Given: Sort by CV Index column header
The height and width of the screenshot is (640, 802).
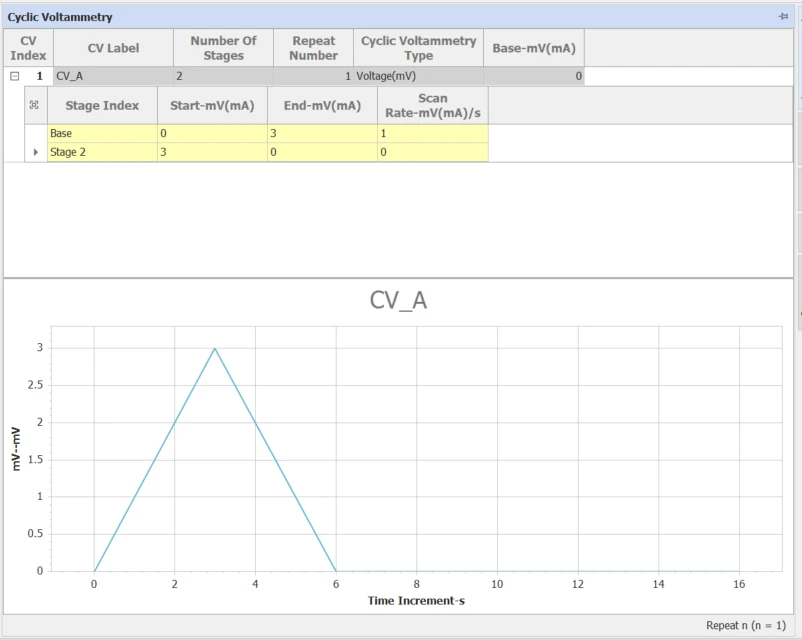Looking at the screenshot, I should click(29, 48).
